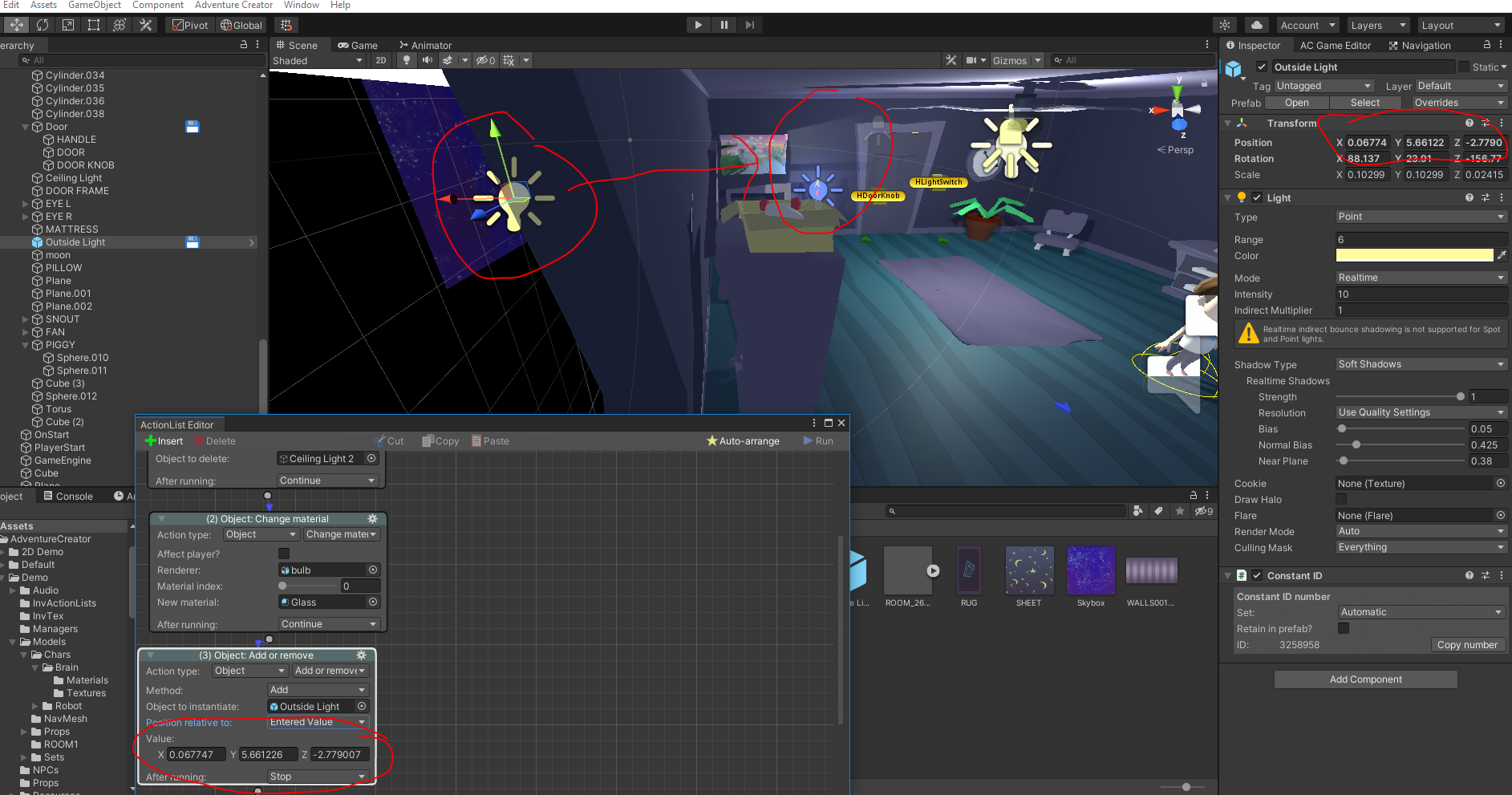Open the cloud Services icon
Image resolution: width=1512 pixels, height=795 pixels.
1257,25
